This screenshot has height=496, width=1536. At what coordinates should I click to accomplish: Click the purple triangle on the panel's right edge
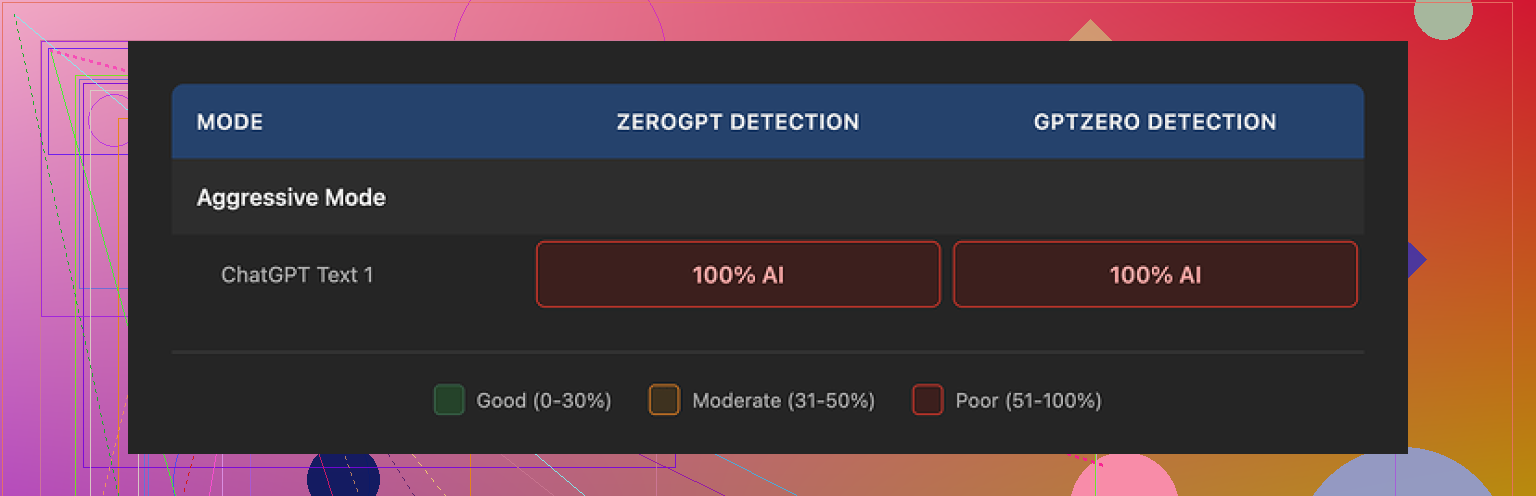[x=1416, y=260]
